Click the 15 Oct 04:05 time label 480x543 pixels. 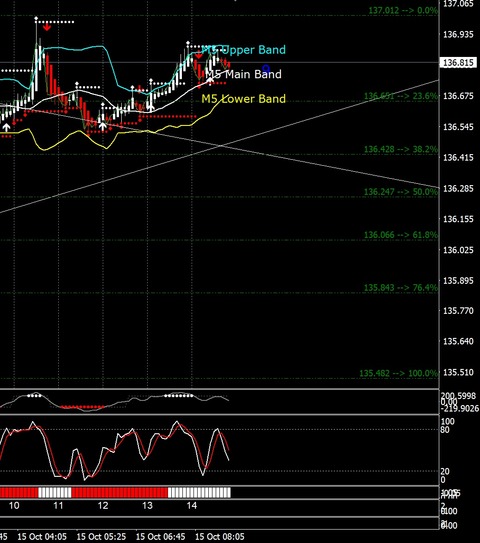pyautogui.click(x=42, y=536)
